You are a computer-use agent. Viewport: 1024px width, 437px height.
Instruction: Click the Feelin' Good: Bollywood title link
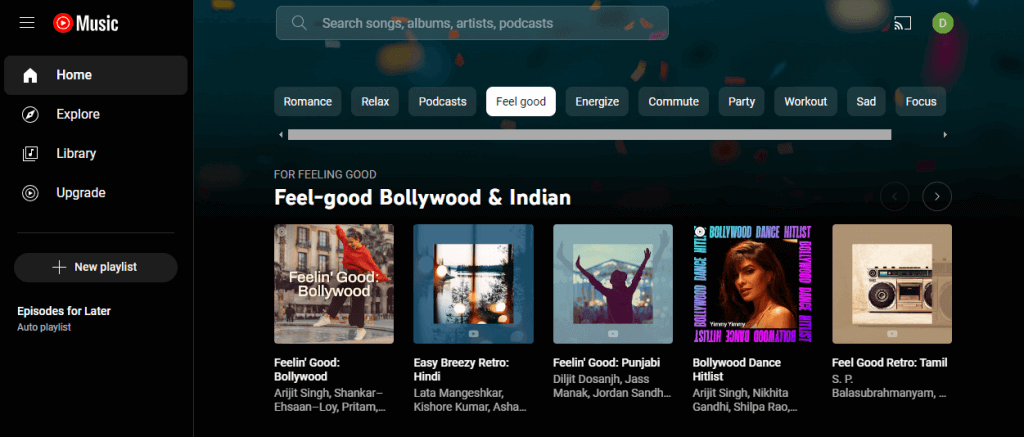pos(307,370)
